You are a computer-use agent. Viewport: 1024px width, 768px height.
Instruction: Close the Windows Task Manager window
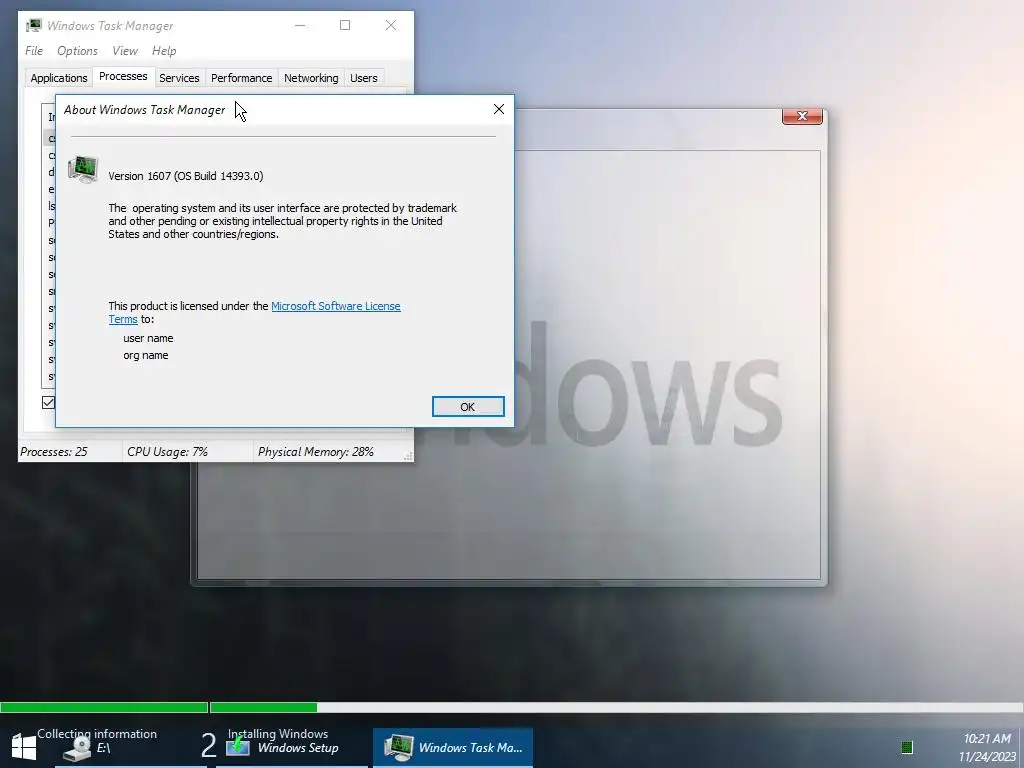[391, 25]
